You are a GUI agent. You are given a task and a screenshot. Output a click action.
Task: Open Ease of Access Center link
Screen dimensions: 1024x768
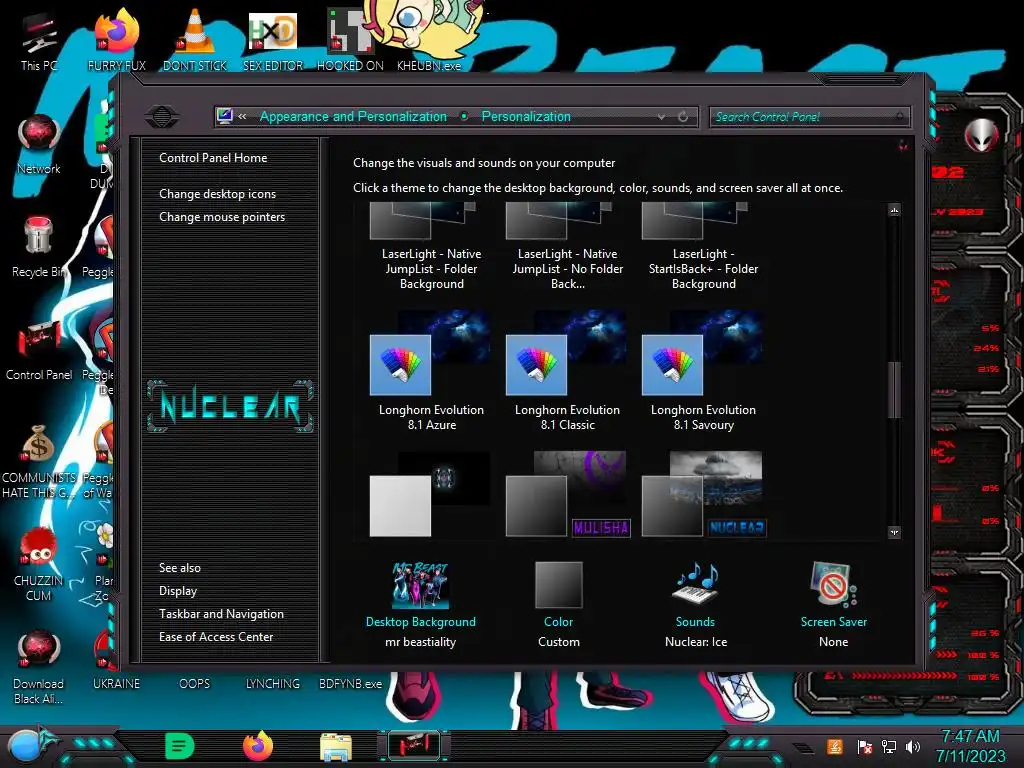(216, 637)
